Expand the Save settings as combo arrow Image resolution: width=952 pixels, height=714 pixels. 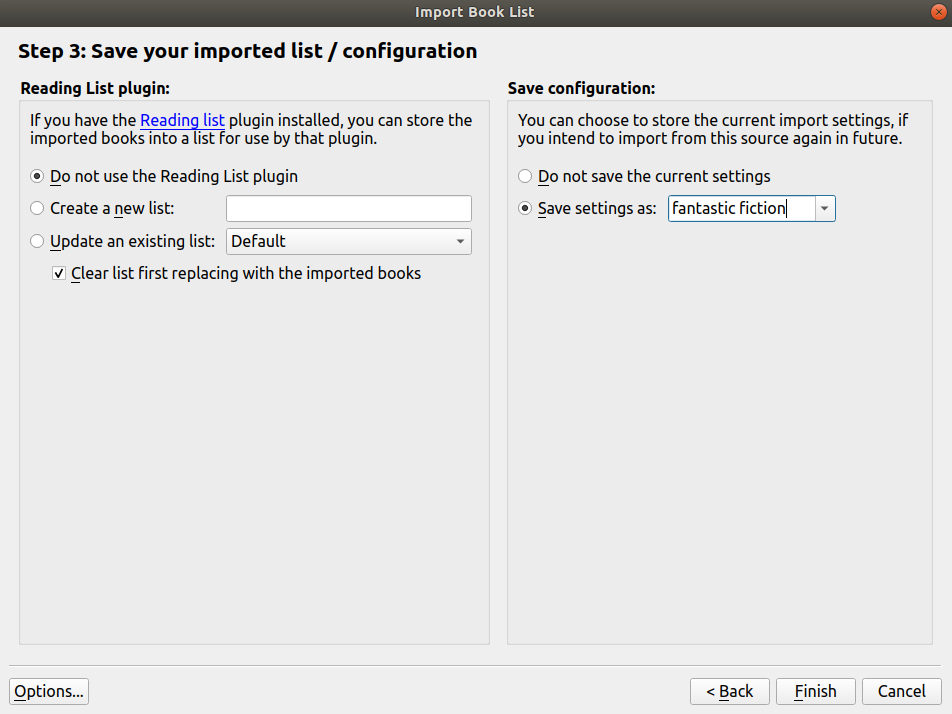coord(824,208)
